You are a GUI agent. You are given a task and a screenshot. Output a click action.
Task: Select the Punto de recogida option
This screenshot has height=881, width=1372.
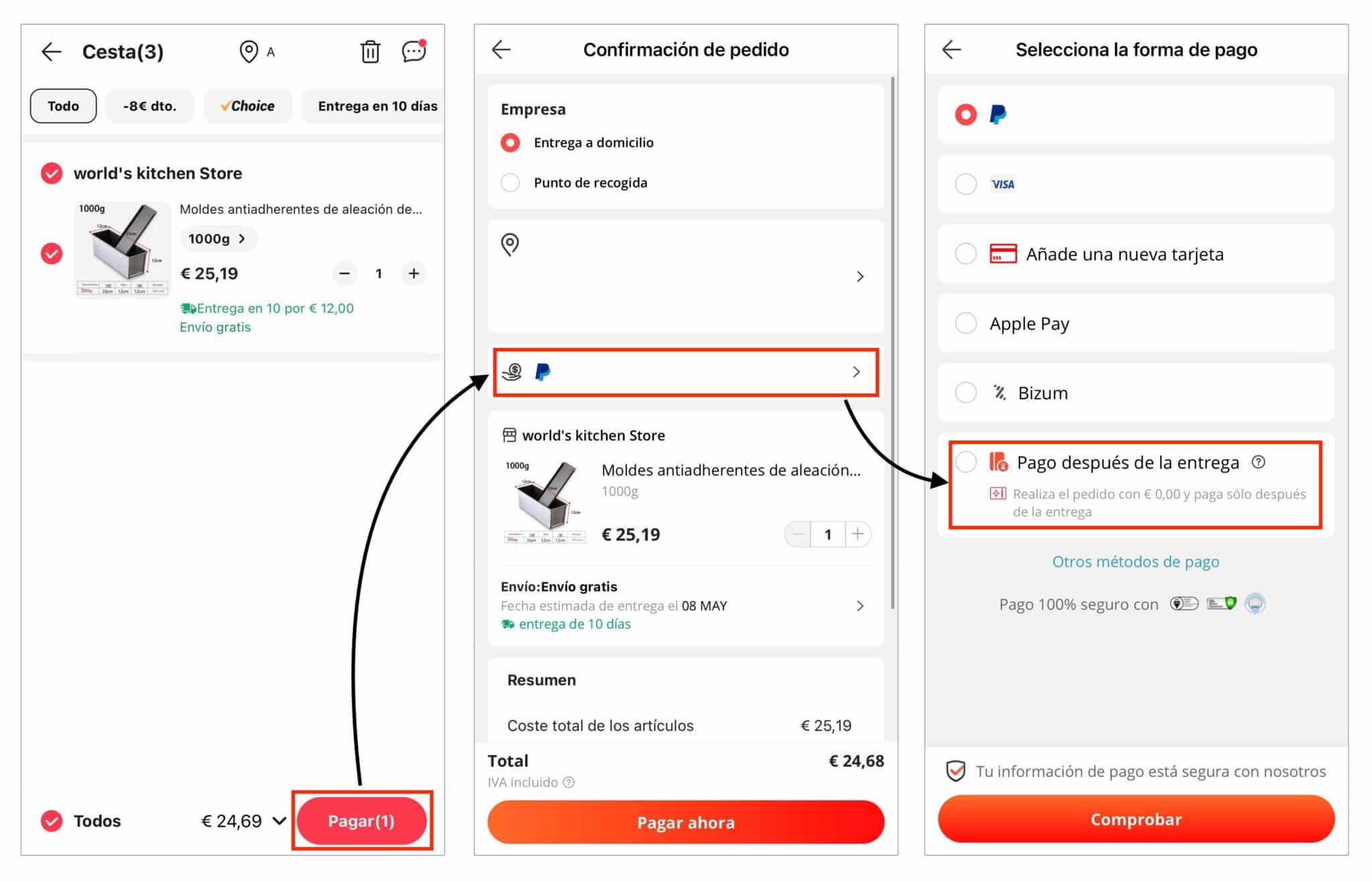(x=510, y=183)
